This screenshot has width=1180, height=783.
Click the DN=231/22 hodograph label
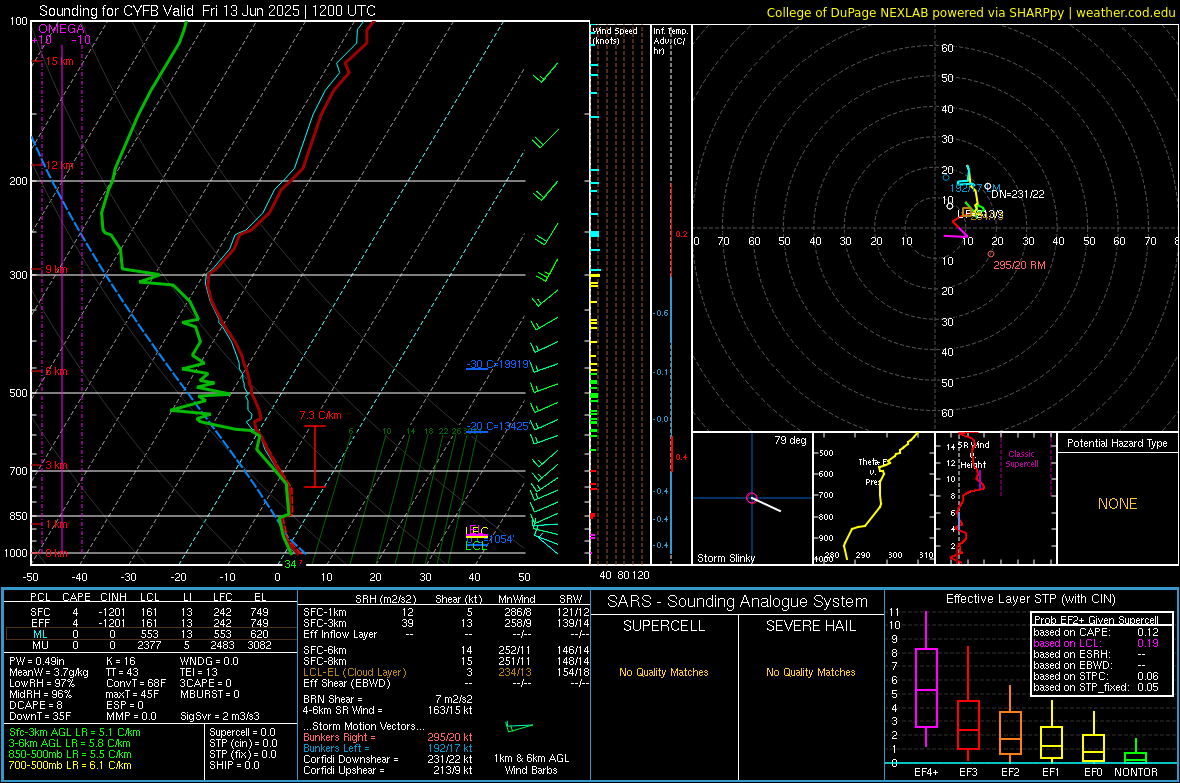tap(1017, 194)
